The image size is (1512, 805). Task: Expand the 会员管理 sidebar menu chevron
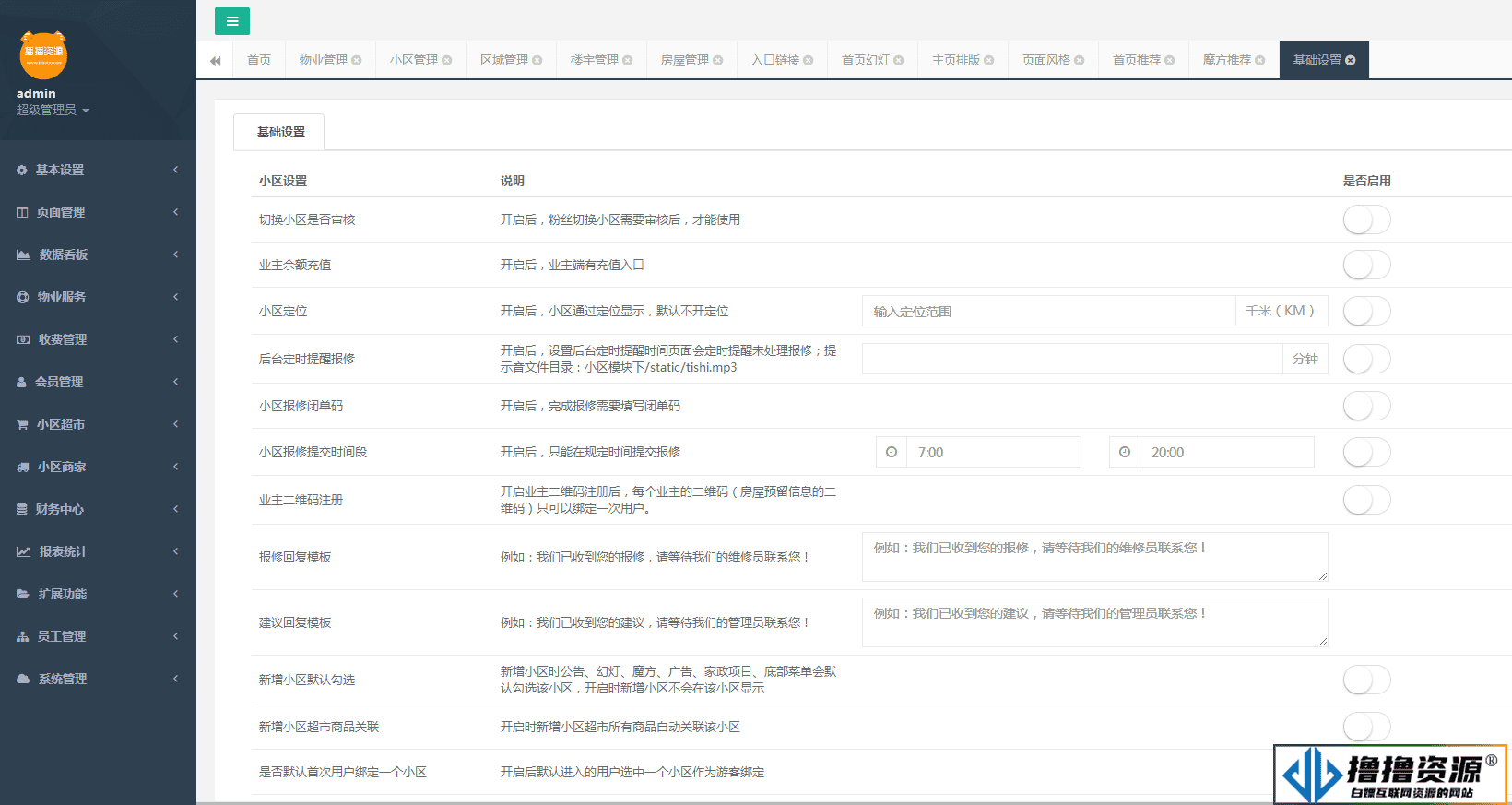[175, 382]
